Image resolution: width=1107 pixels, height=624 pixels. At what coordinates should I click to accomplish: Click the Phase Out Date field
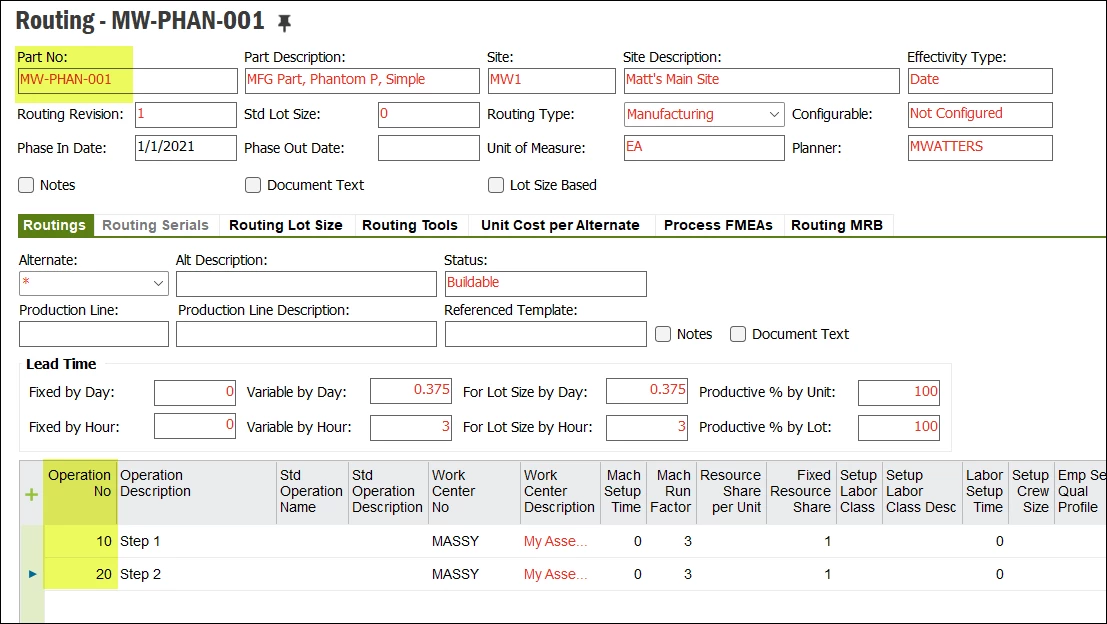(x=429, y=148)
